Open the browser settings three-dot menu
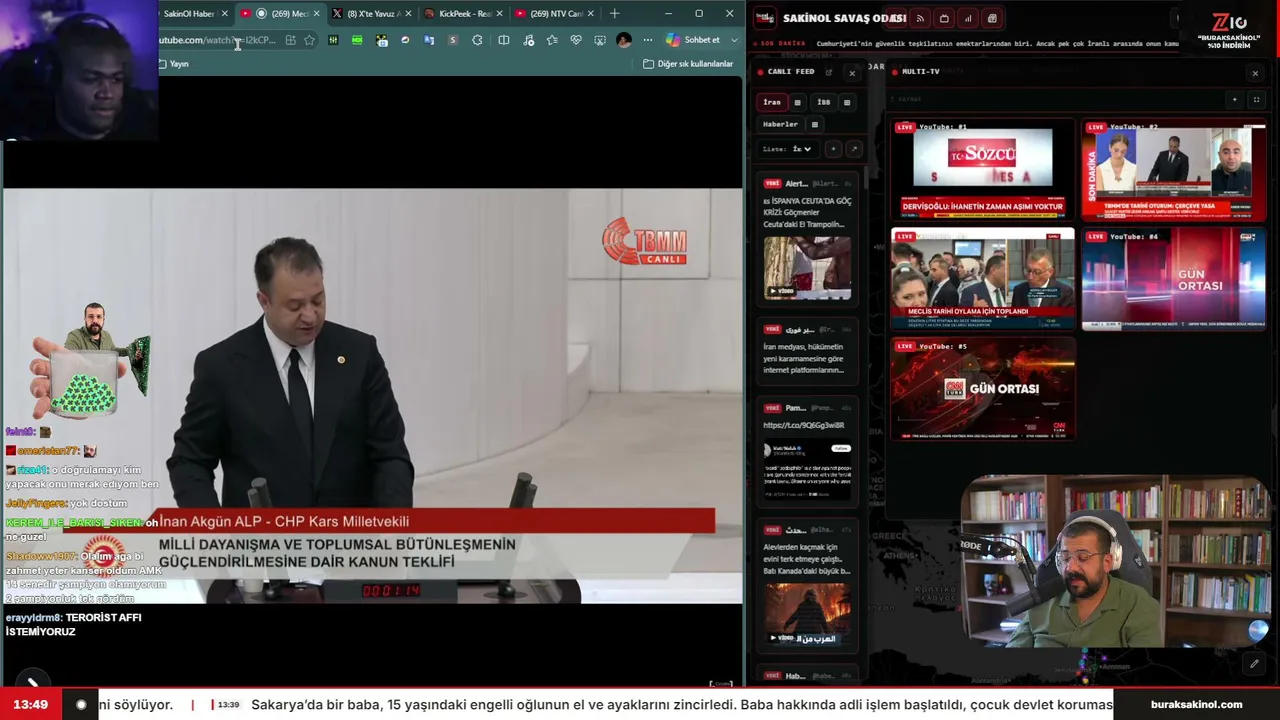The image size is (1280, 720). (x=648, y=40)
